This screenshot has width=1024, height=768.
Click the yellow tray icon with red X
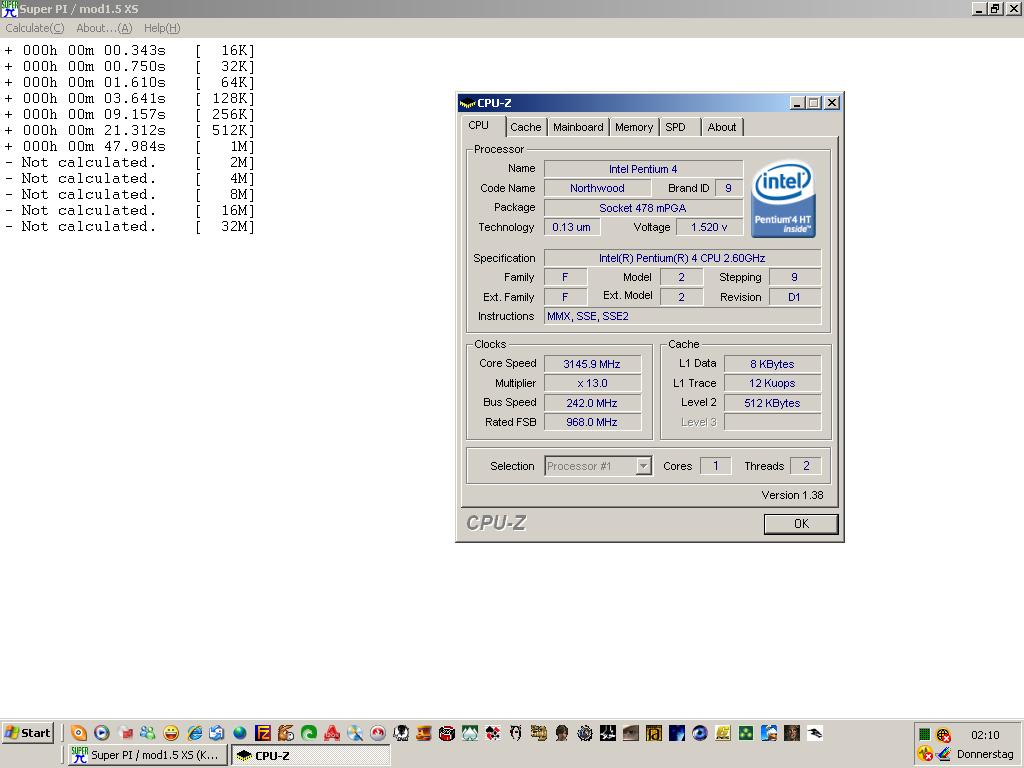click(924, 754)
